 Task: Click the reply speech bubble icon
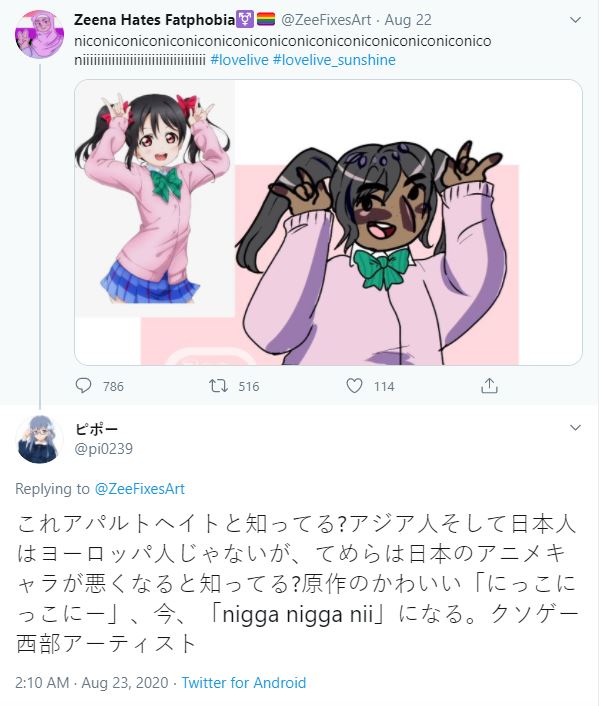83,386
